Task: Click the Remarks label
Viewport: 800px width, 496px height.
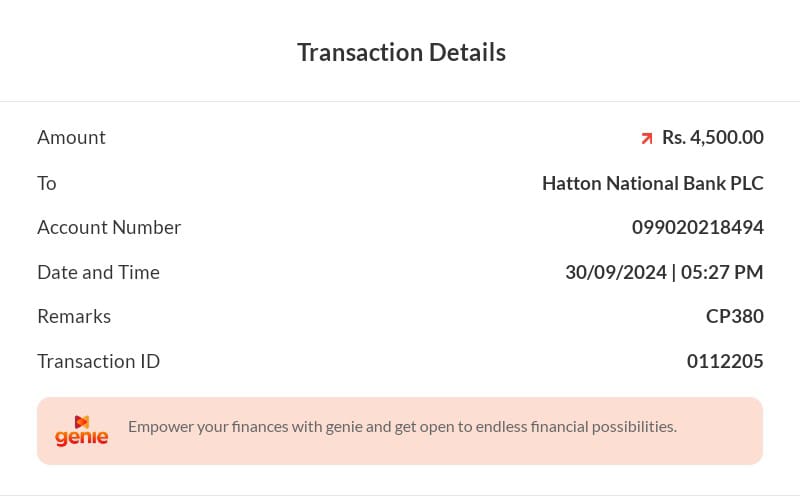Action: point(74,316)
